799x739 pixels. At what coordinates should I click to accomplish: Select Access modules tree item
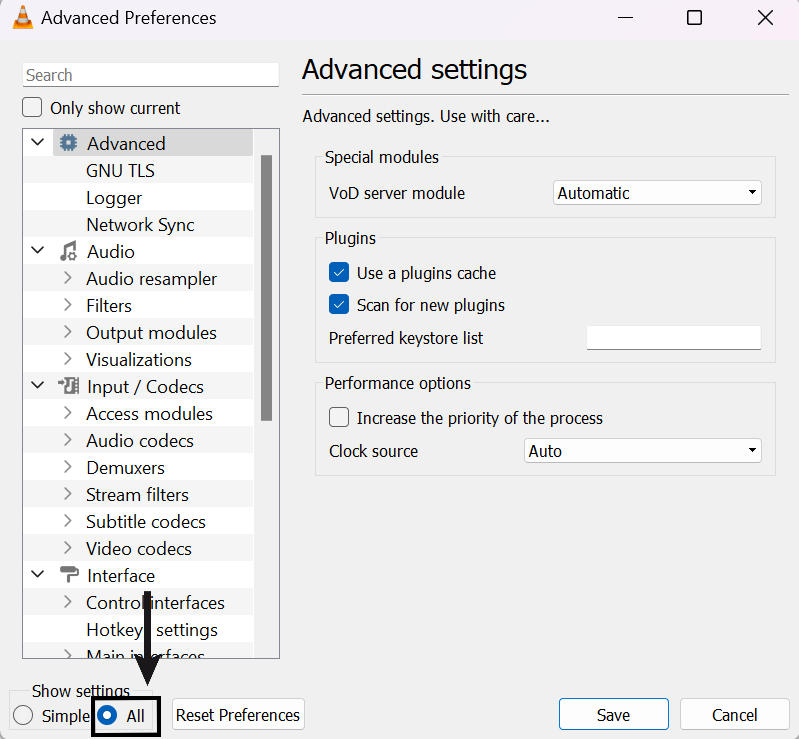tap(149, 414)
